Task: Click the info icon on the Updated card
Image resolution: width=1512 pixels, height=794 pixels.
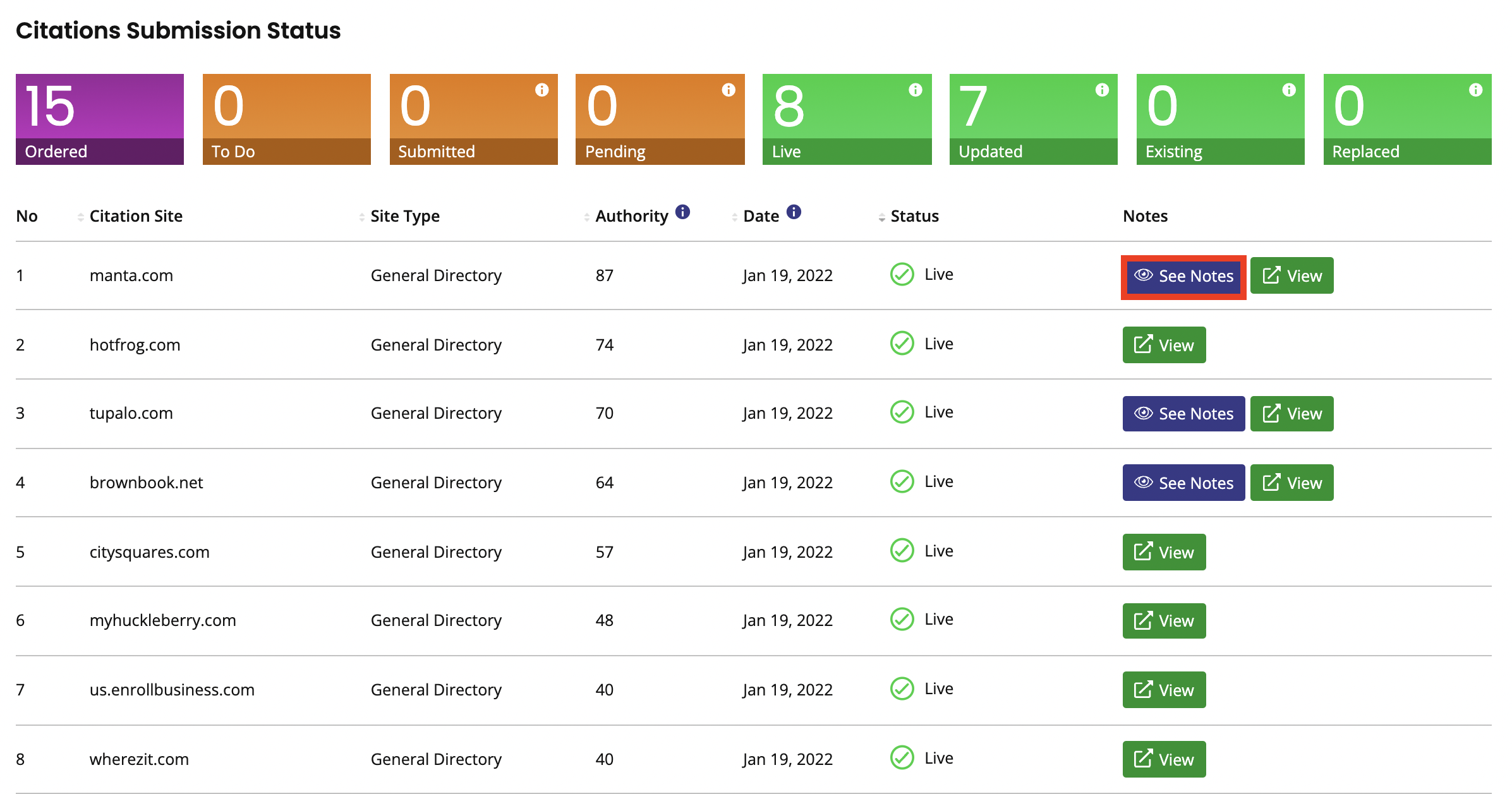Action: coord(1103,90)
